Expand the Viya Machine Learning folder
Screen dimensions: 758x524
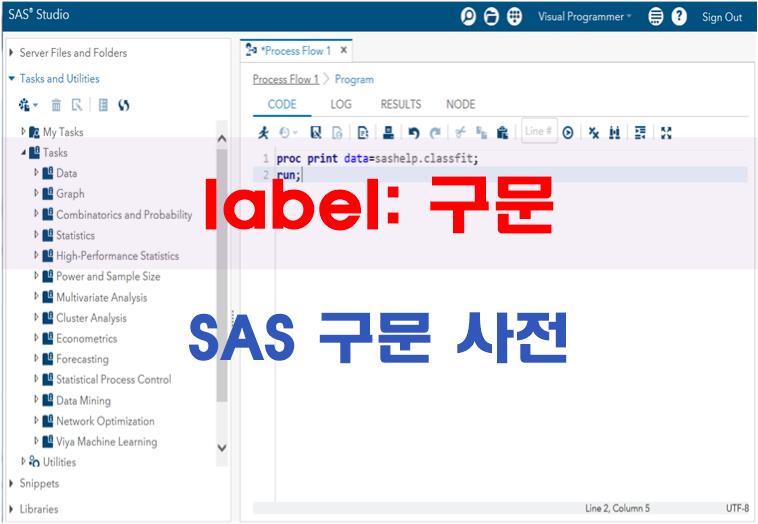(x=36, y=441)
